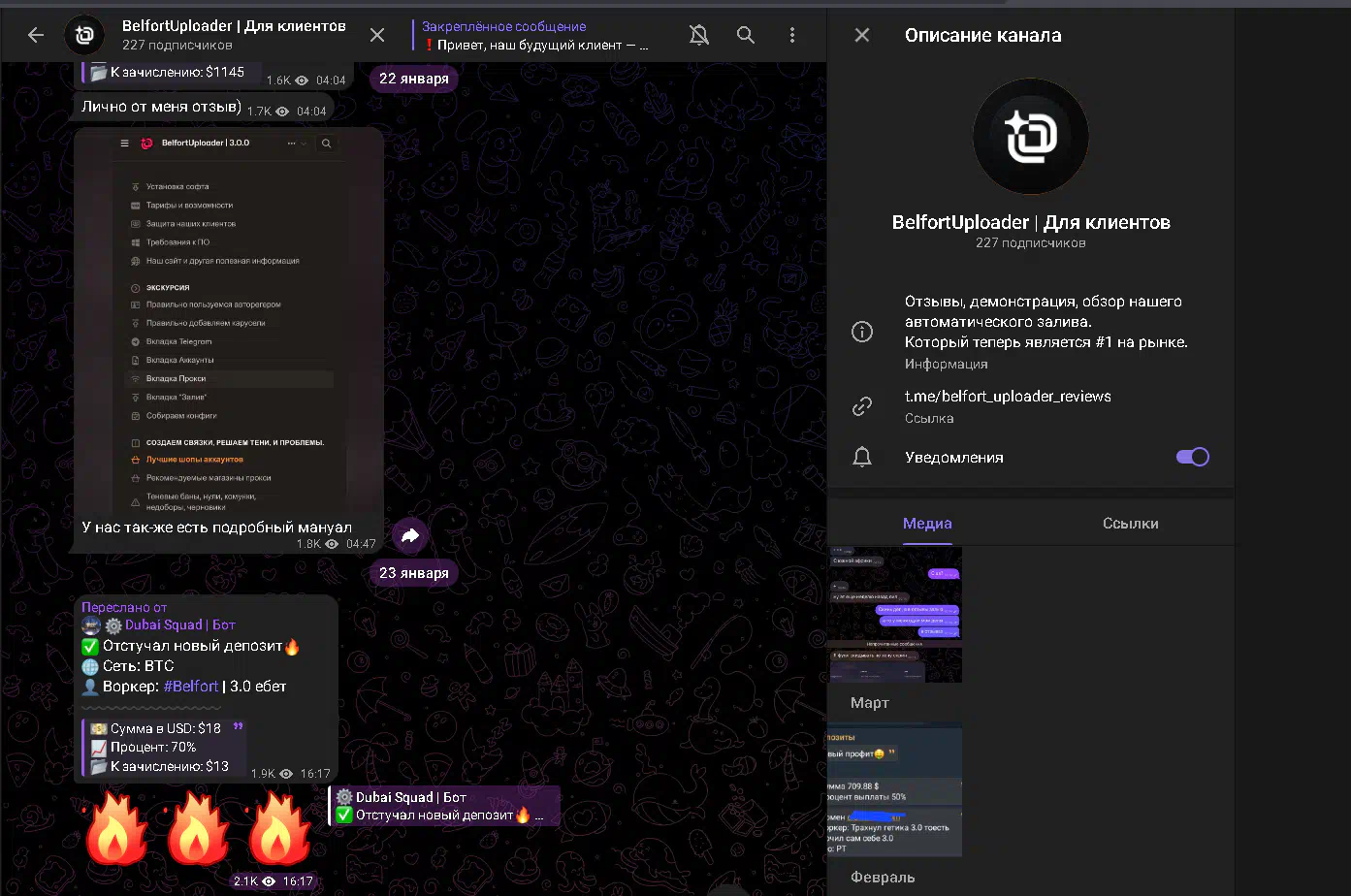Open the March chat screenshot thumbnail
This screenshot has height=896, width=1351.
tap(894, 615)
